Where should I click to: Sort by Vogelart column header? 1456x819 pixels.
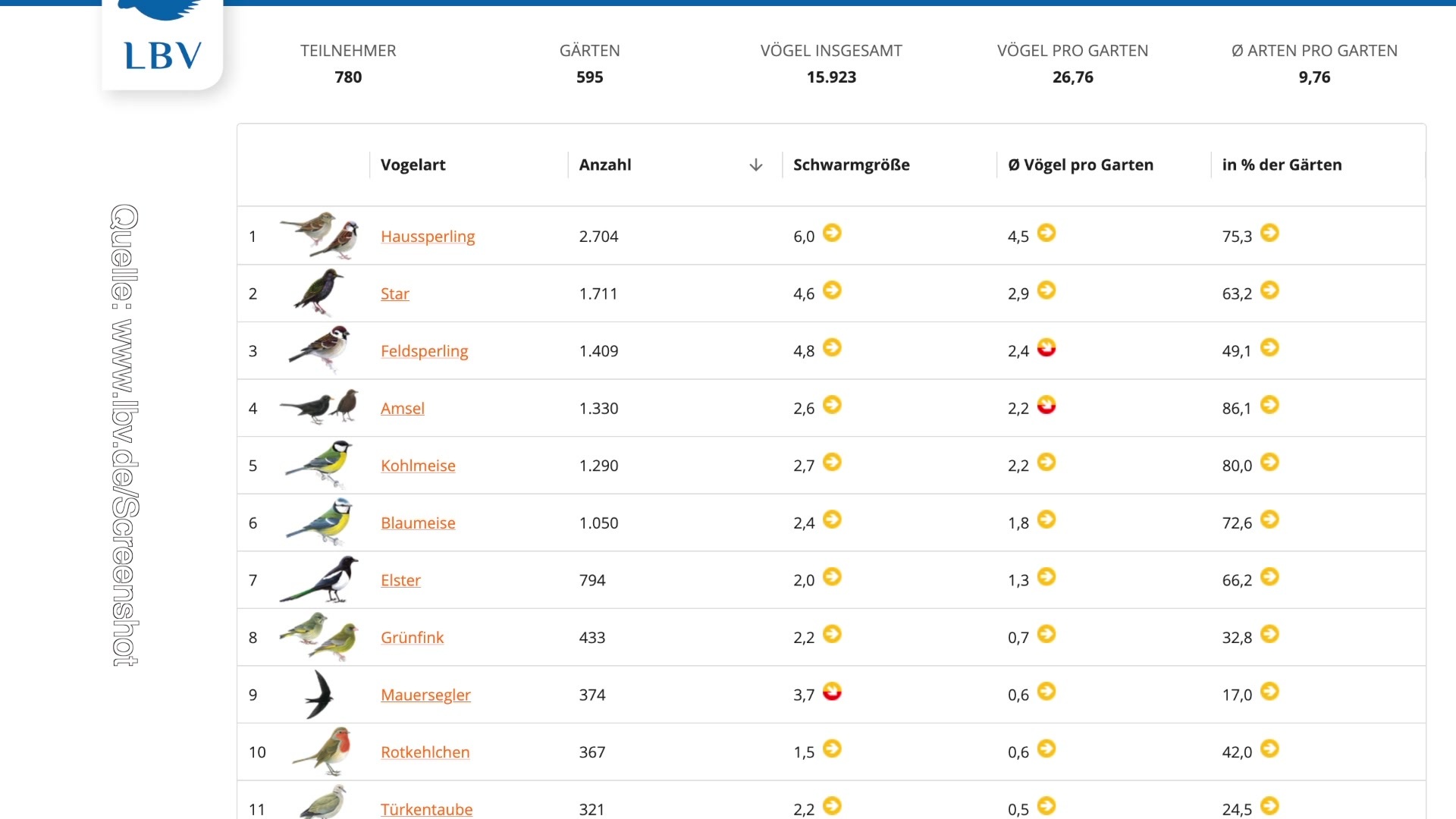[413, 165]
